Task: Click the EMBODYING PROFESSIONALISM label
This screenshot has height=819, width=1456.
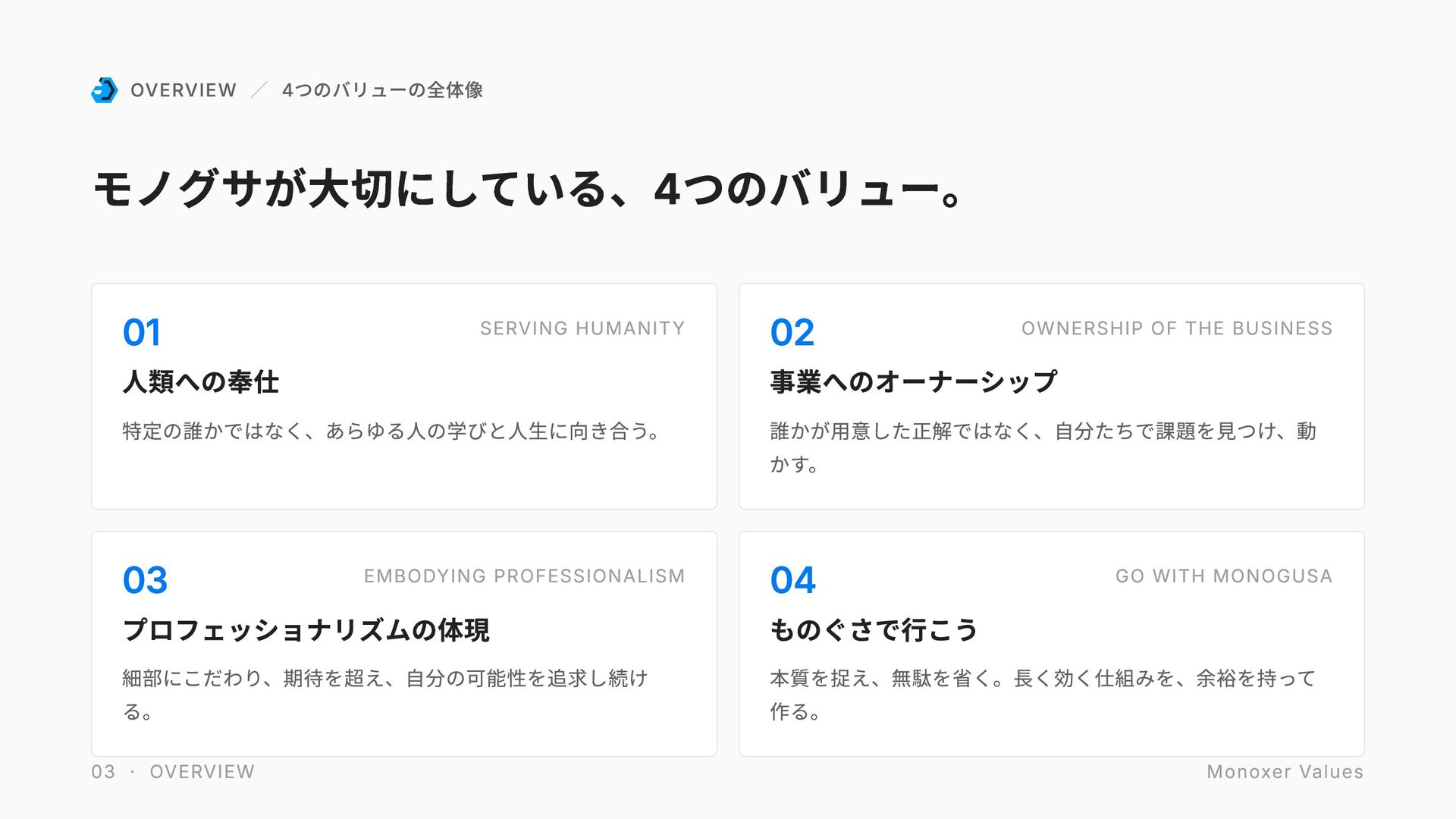Action: (x=524, y=576)
